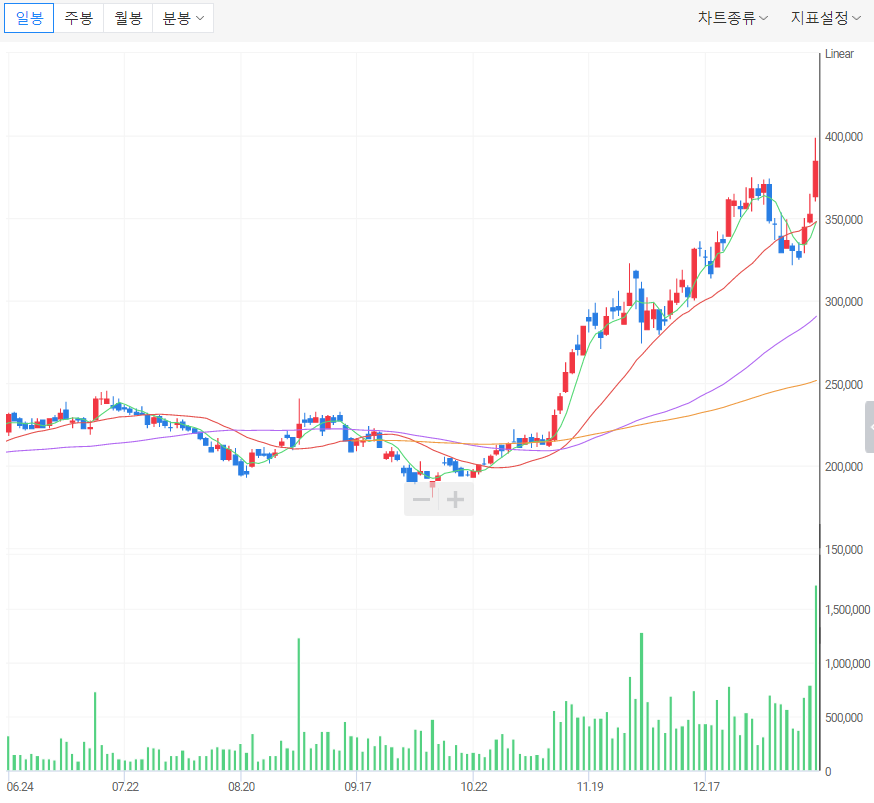Click the 08.20 date label
874x803 pixels.
point(241,787)
